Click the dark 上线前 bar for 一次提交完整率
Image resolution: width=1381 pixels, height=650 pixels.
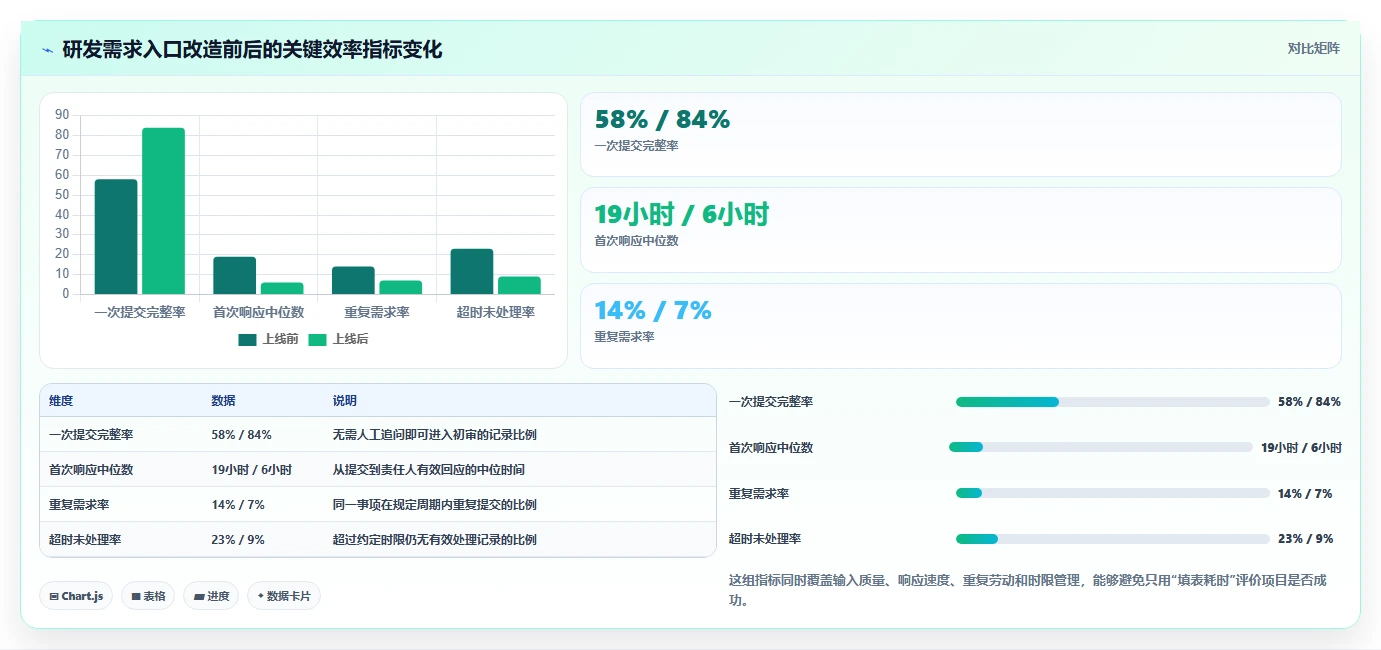pyautogui.click(x=116, y=237)
